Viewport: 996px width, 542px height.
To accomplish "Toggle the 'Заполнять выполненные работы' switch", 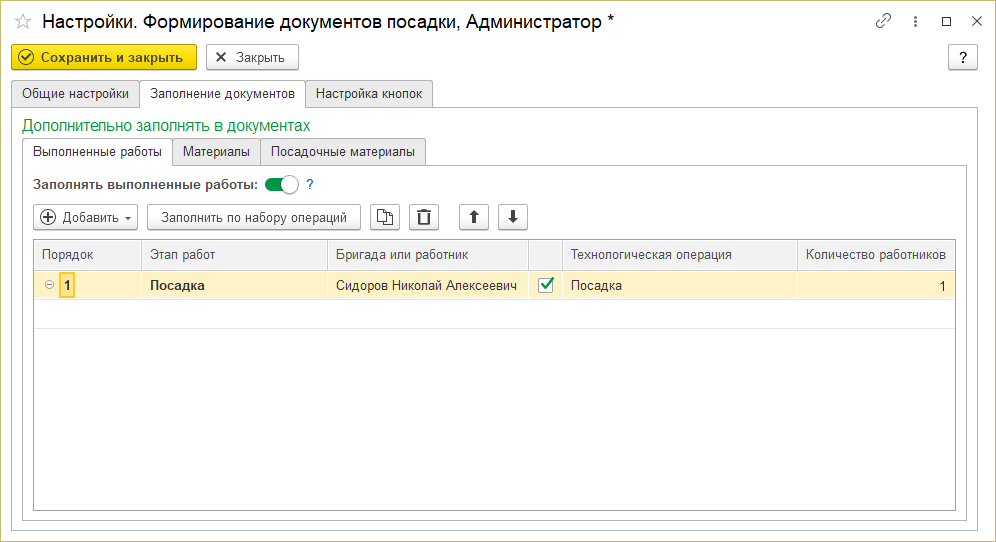I will pyautogui.click(x=281, y=184).
